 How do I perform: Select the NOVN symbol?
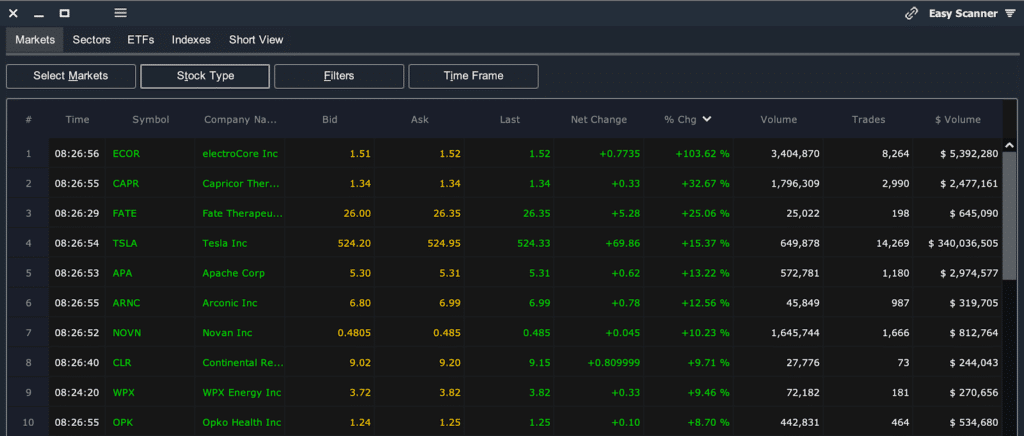[x=127, y=333]
